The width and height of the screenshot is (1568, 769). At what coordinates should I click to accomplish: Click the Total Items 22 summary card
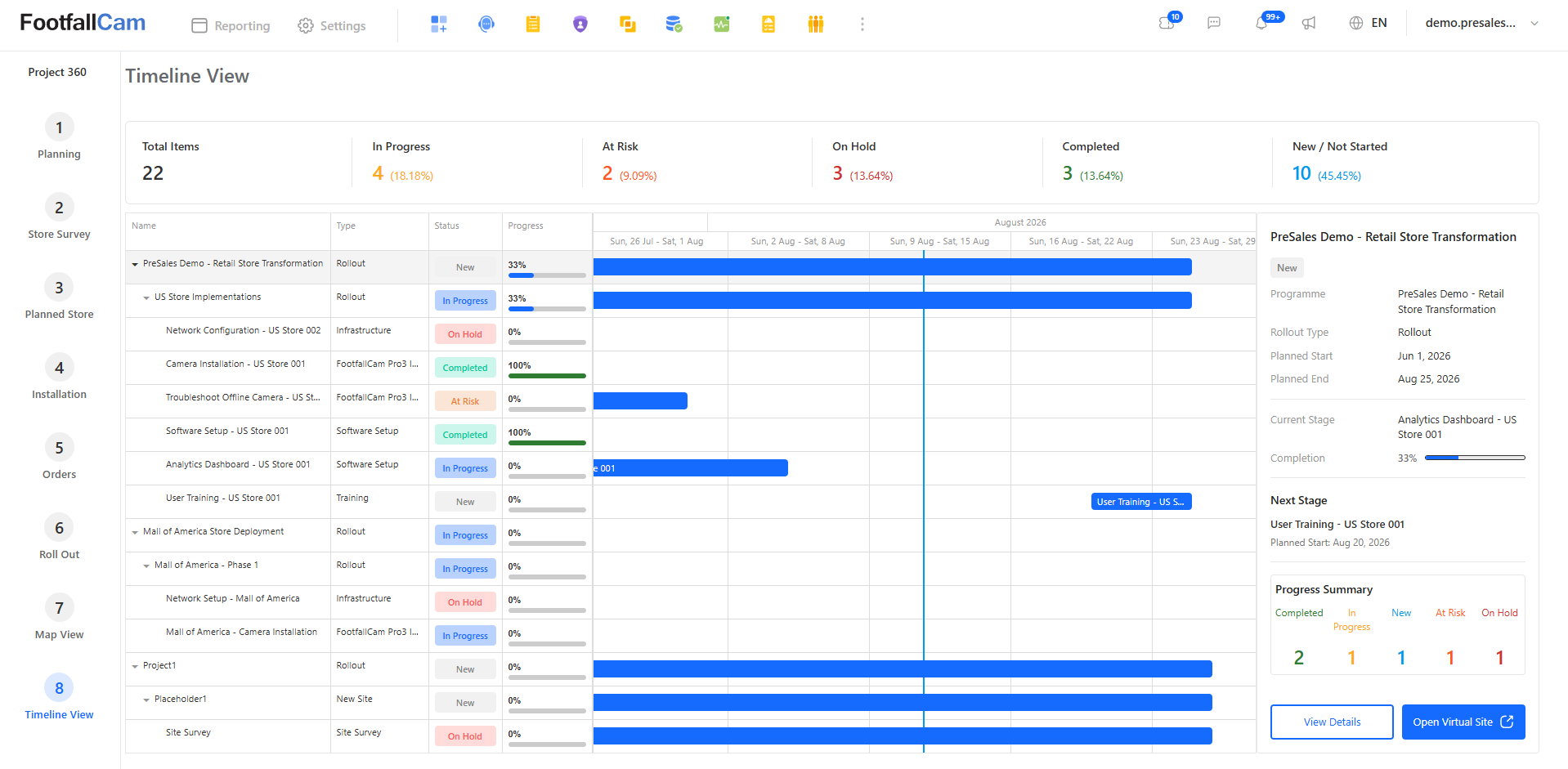click(238, 163)
